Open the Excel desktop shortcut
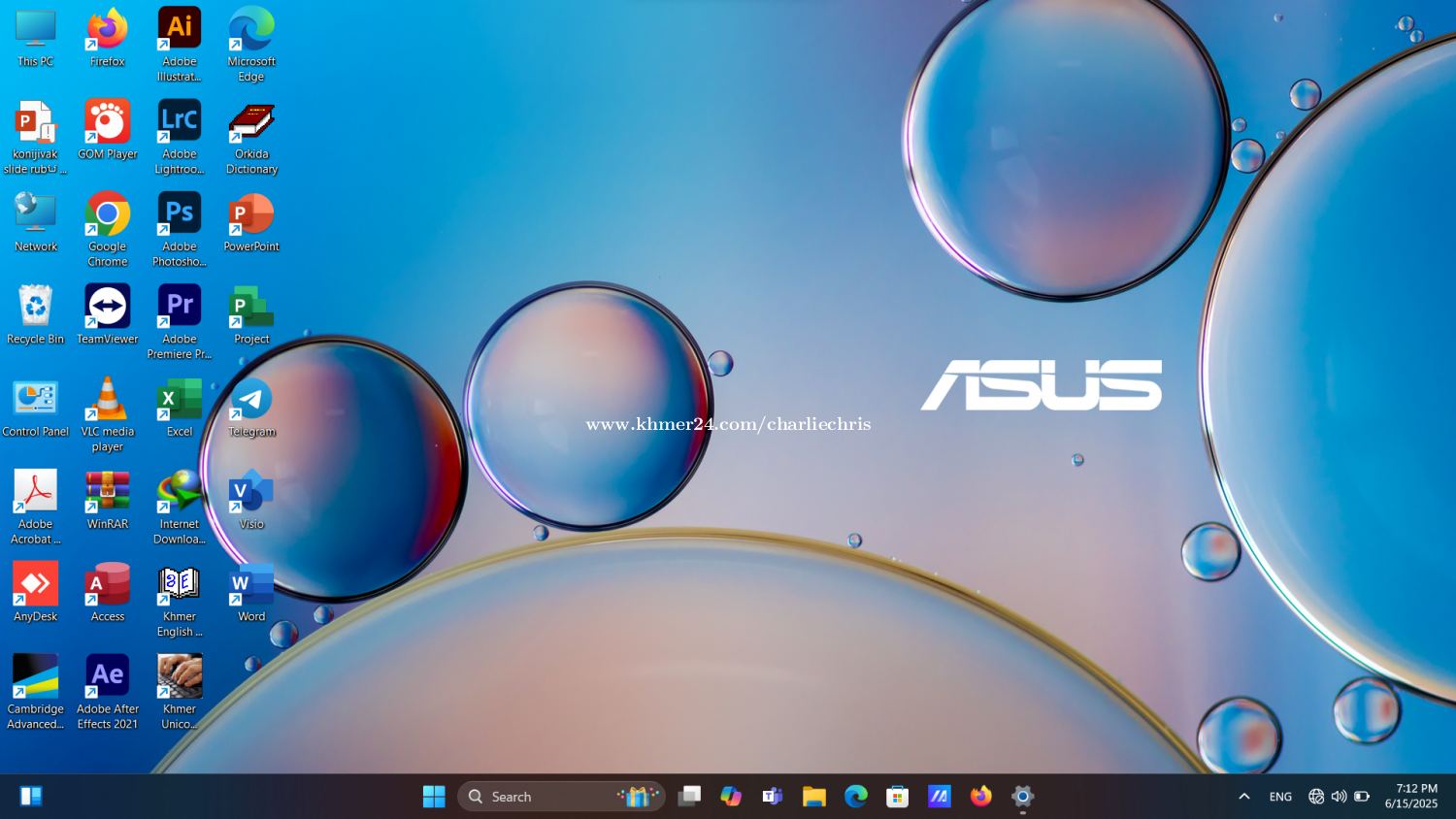 pyautogui.click(x=180, y=408)
